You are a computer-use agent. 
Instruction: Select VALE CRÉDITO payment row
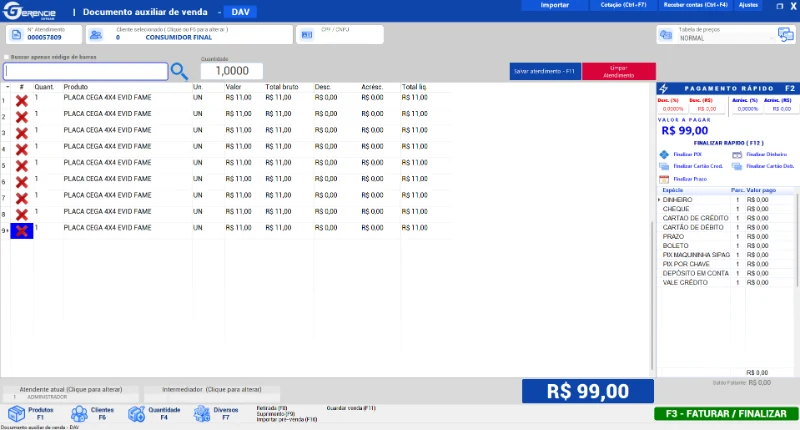coord(726,283)
